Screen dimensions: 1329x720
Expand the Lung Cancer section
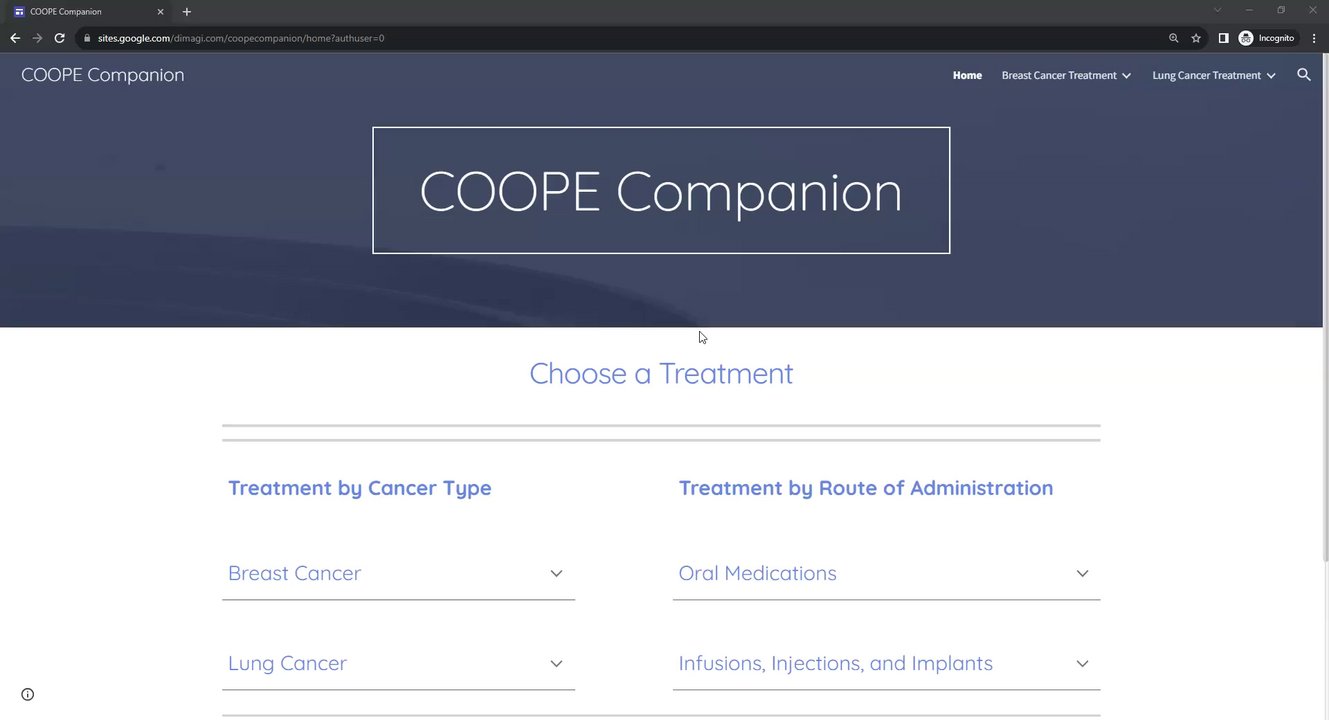[556, 663]
